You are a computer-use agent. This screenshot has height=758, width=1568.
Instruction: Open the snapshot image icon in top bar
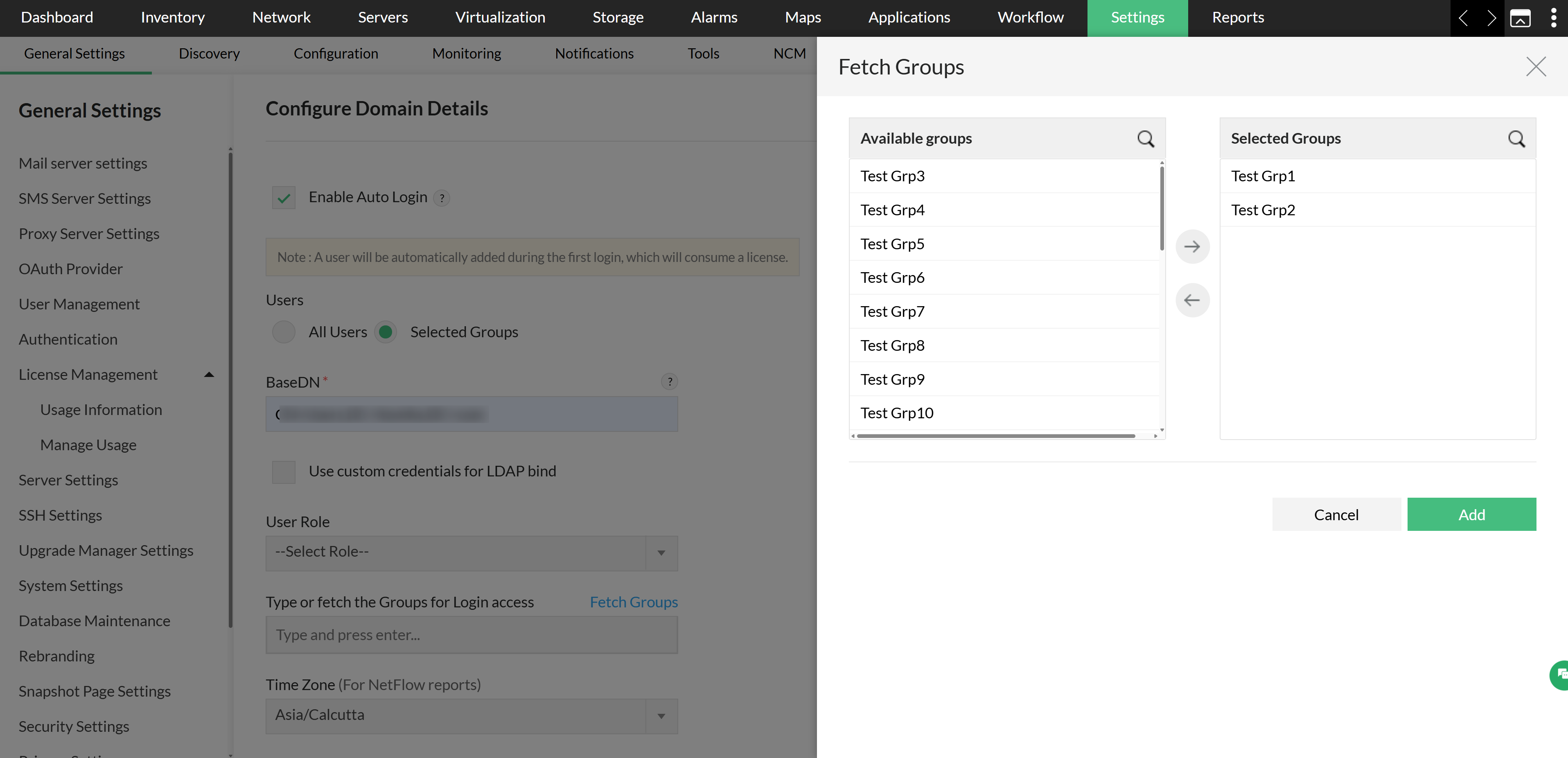(x=1520, y=18)
